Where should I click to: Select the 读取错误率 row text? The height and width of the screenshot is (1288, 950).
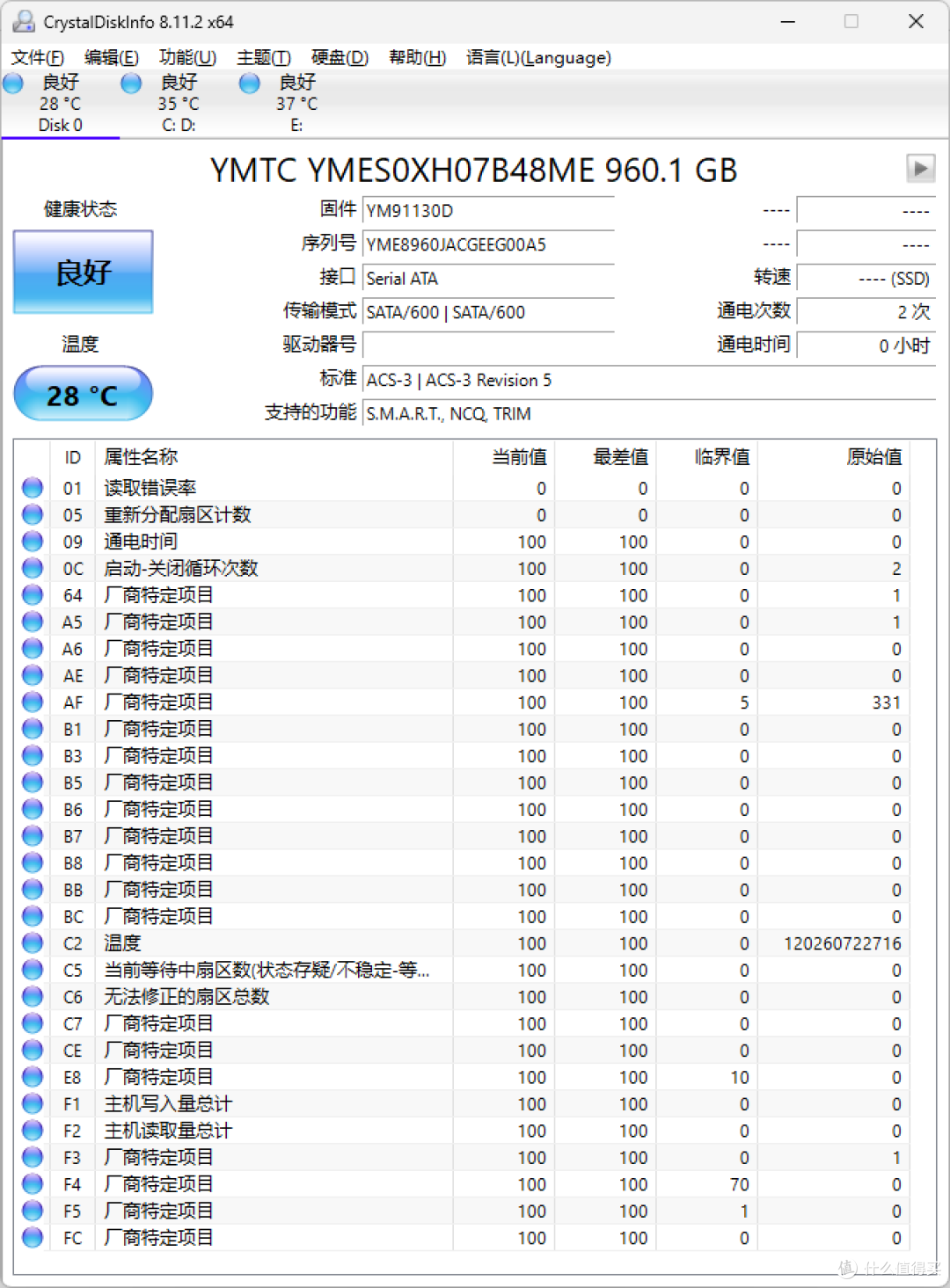click(150, 488)
